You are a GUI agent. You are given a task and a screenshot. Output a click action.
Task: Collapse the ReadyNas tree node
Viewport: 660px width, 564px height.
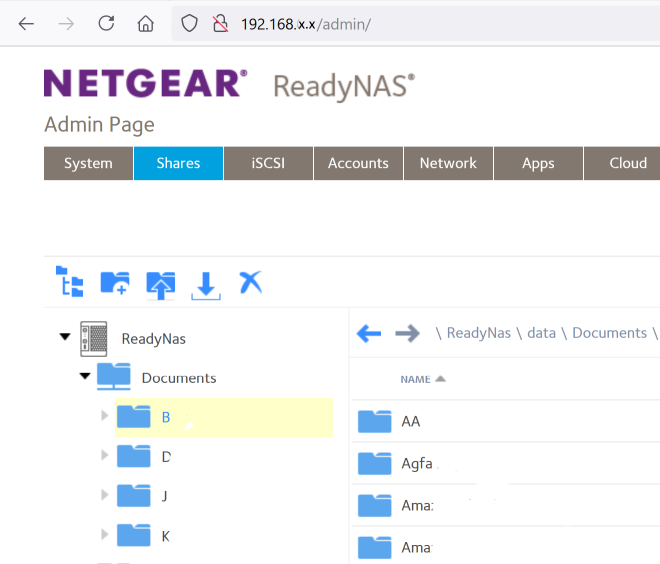pos(65,337)
